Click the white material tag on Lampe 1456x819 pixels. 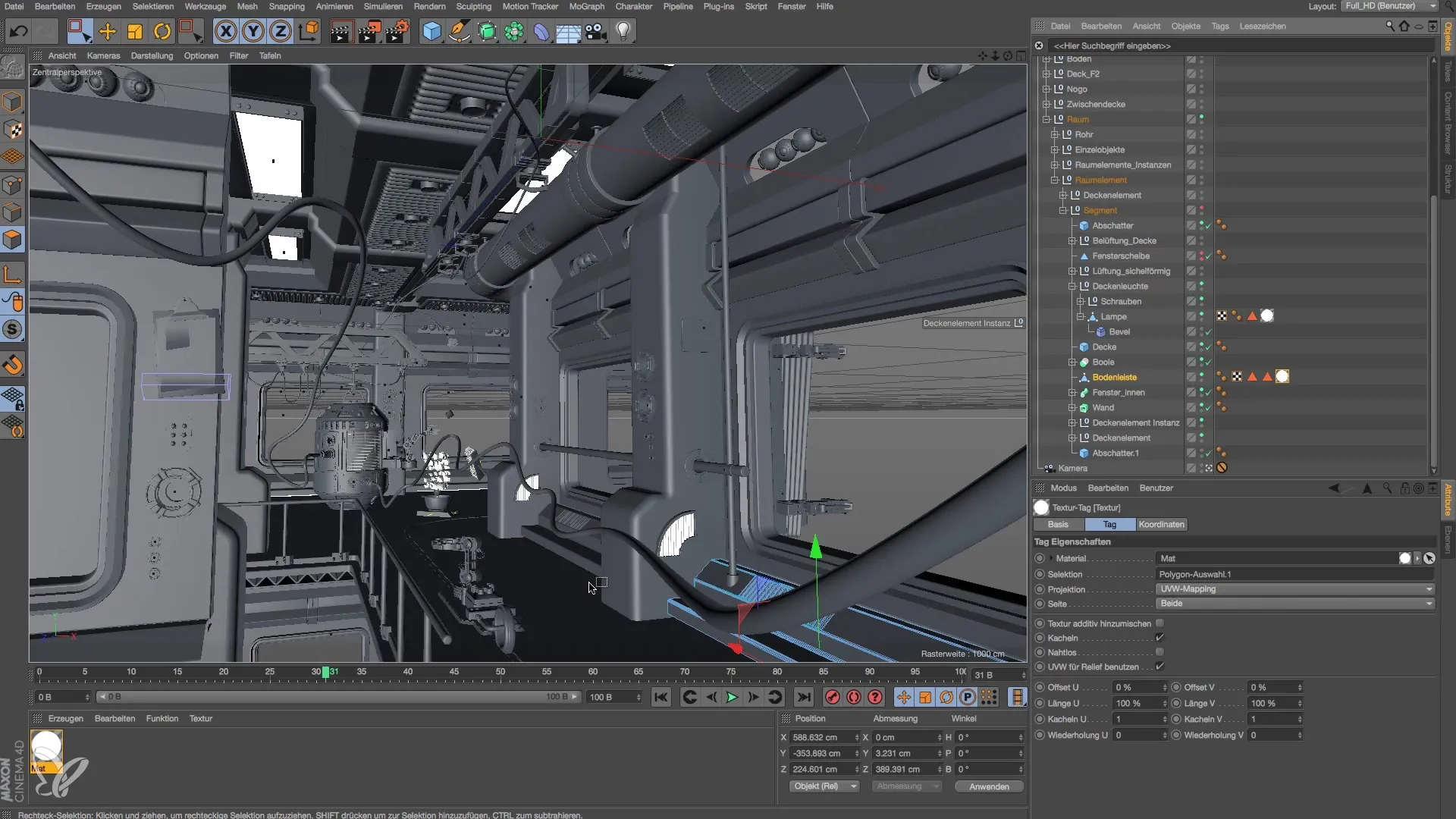tap(1267, 316)
